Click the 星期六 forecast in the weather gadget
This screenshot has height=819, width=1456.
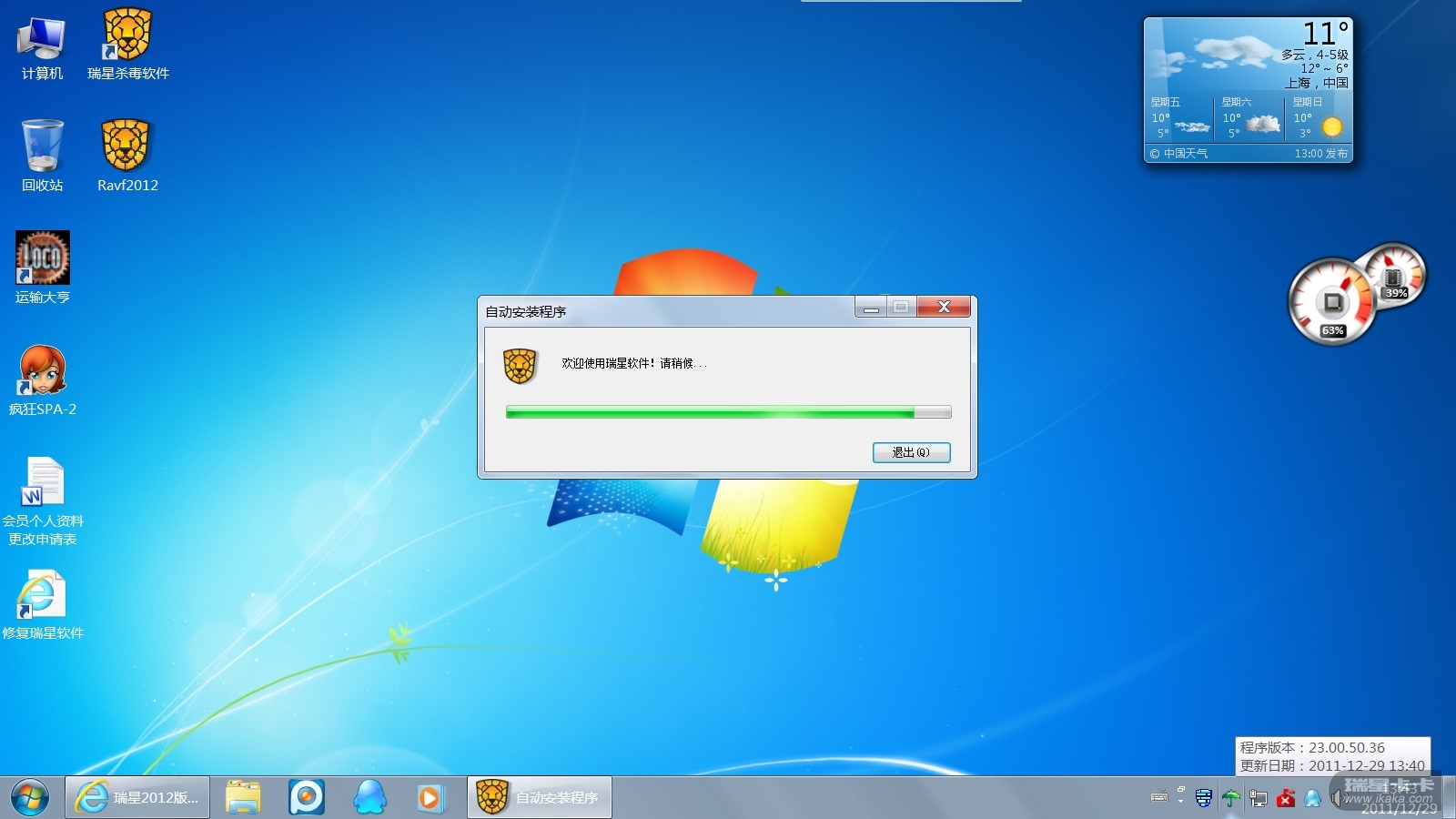(1250, 119)
